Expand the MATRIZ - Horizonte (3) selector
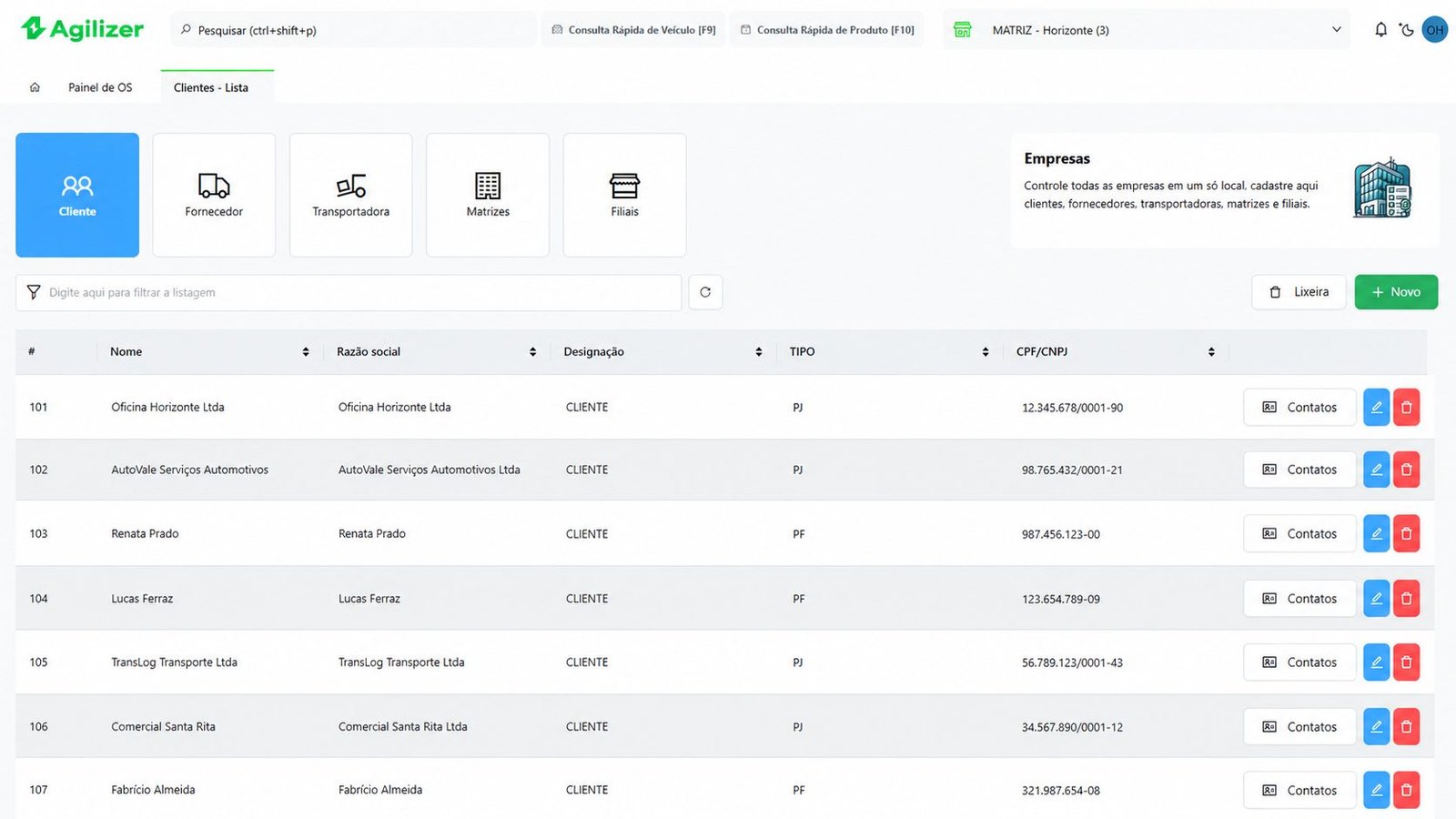The height and width of the screenshot is (819, 1456). (1147, 29)
